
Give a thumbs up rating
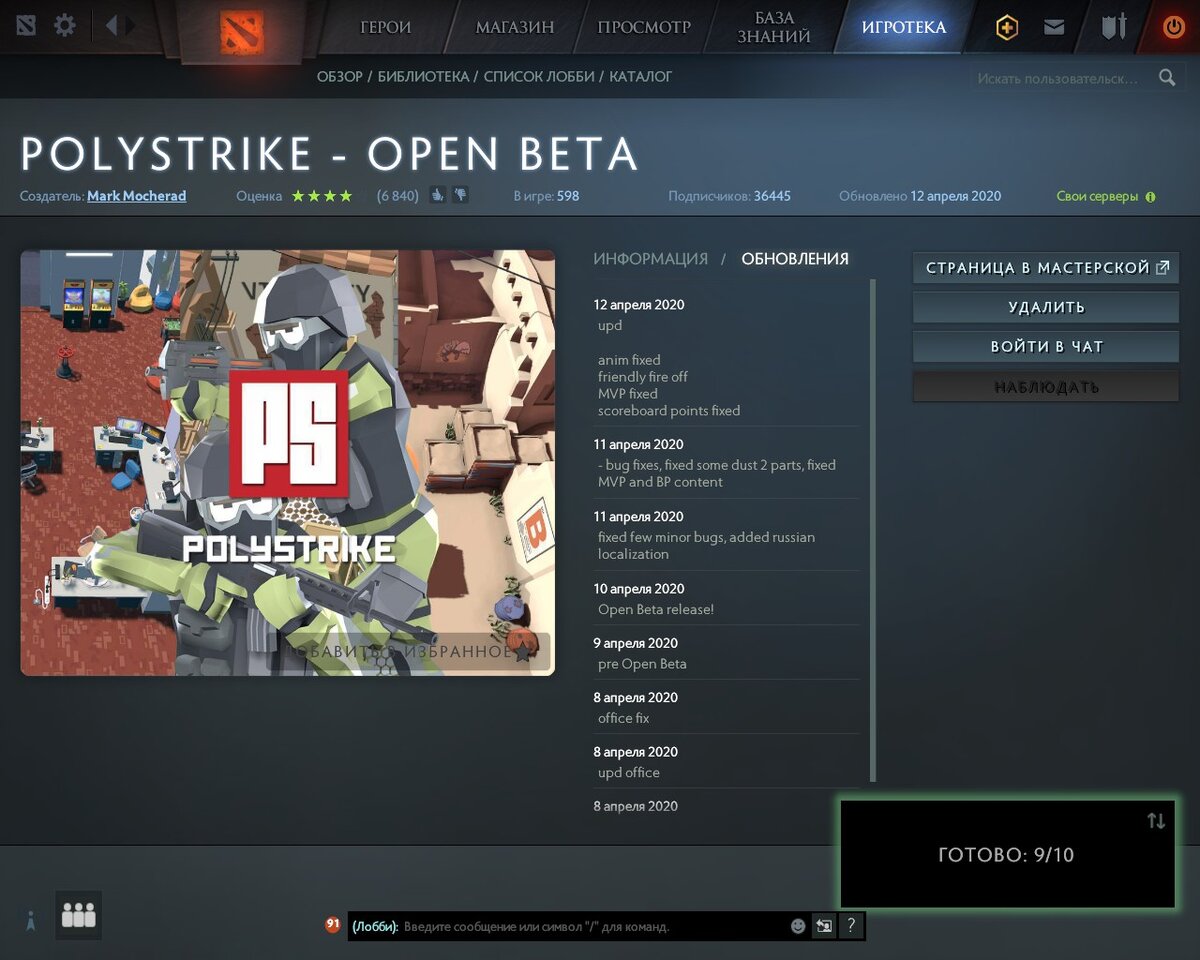[438, 195]
